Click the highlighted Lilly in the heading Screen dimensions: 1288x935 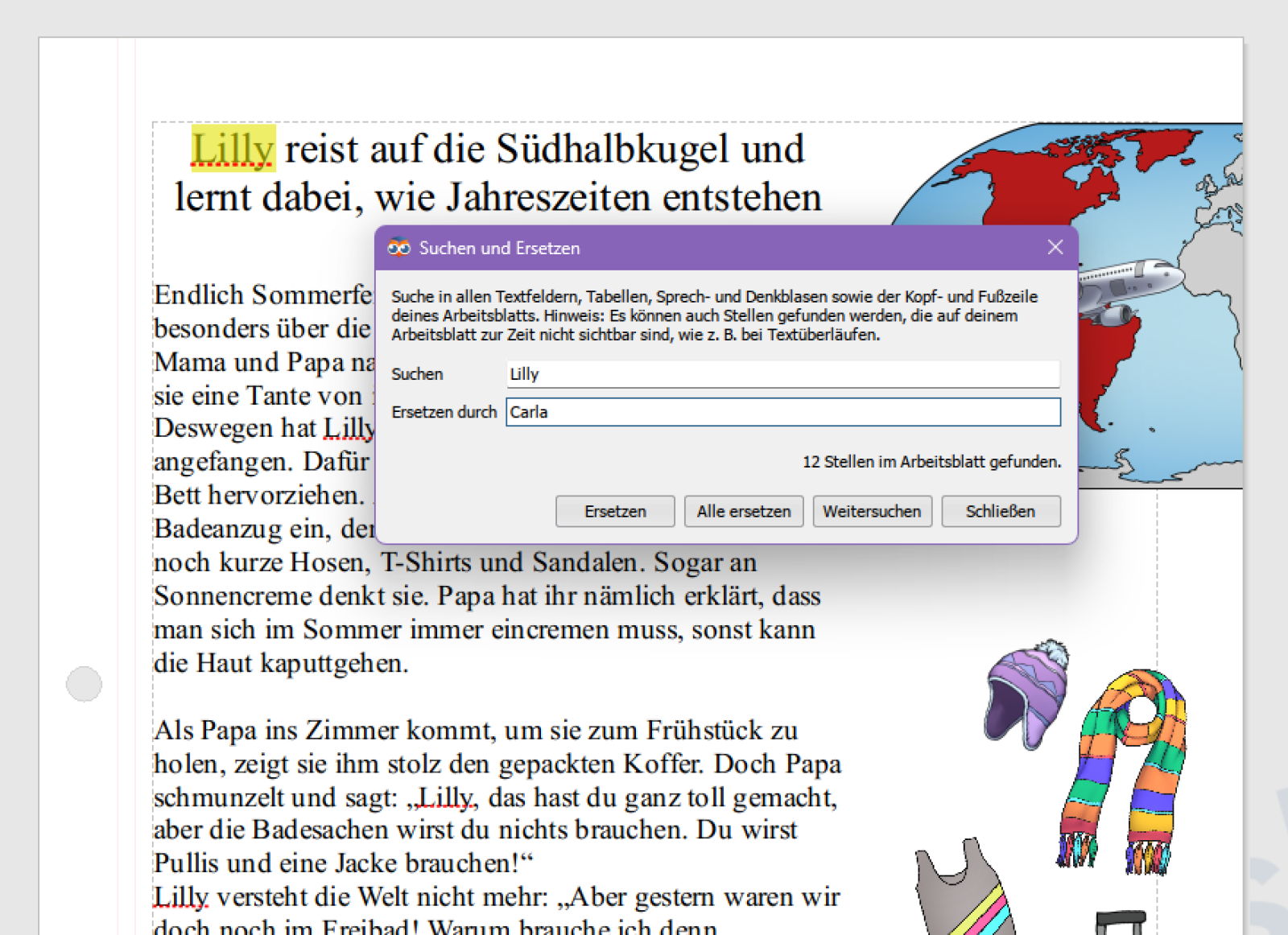[x=233, y=149]
